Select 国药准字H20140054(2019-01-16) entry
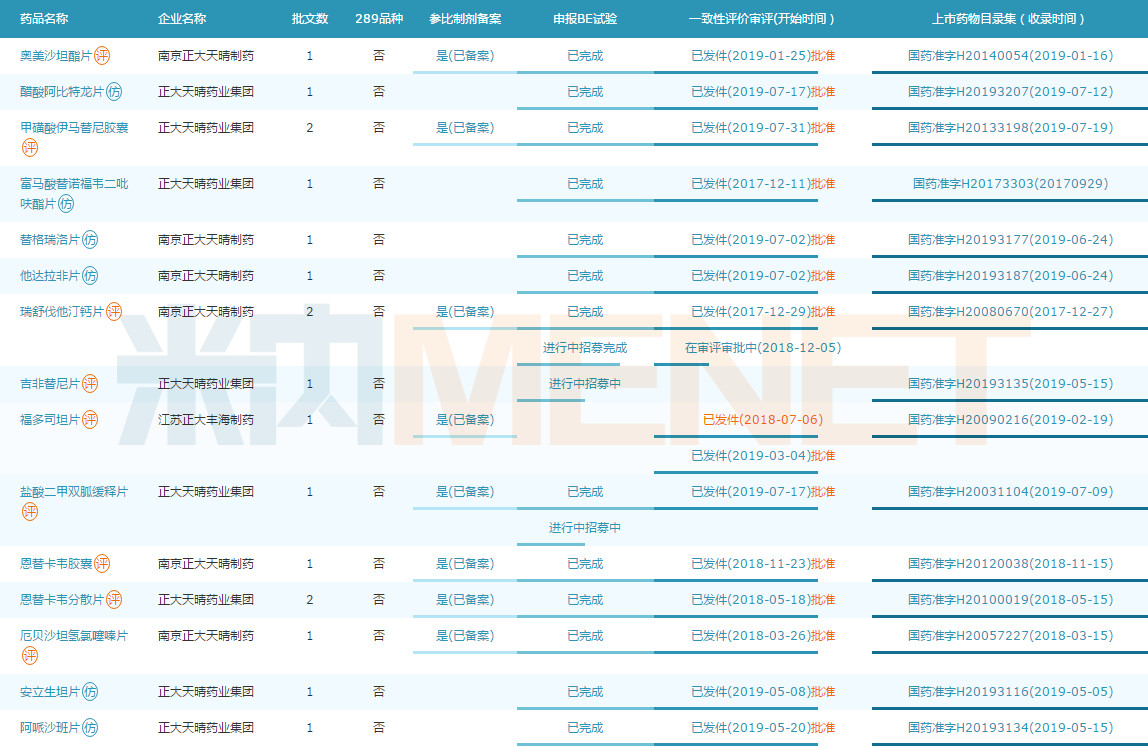 pos(1010,56)
